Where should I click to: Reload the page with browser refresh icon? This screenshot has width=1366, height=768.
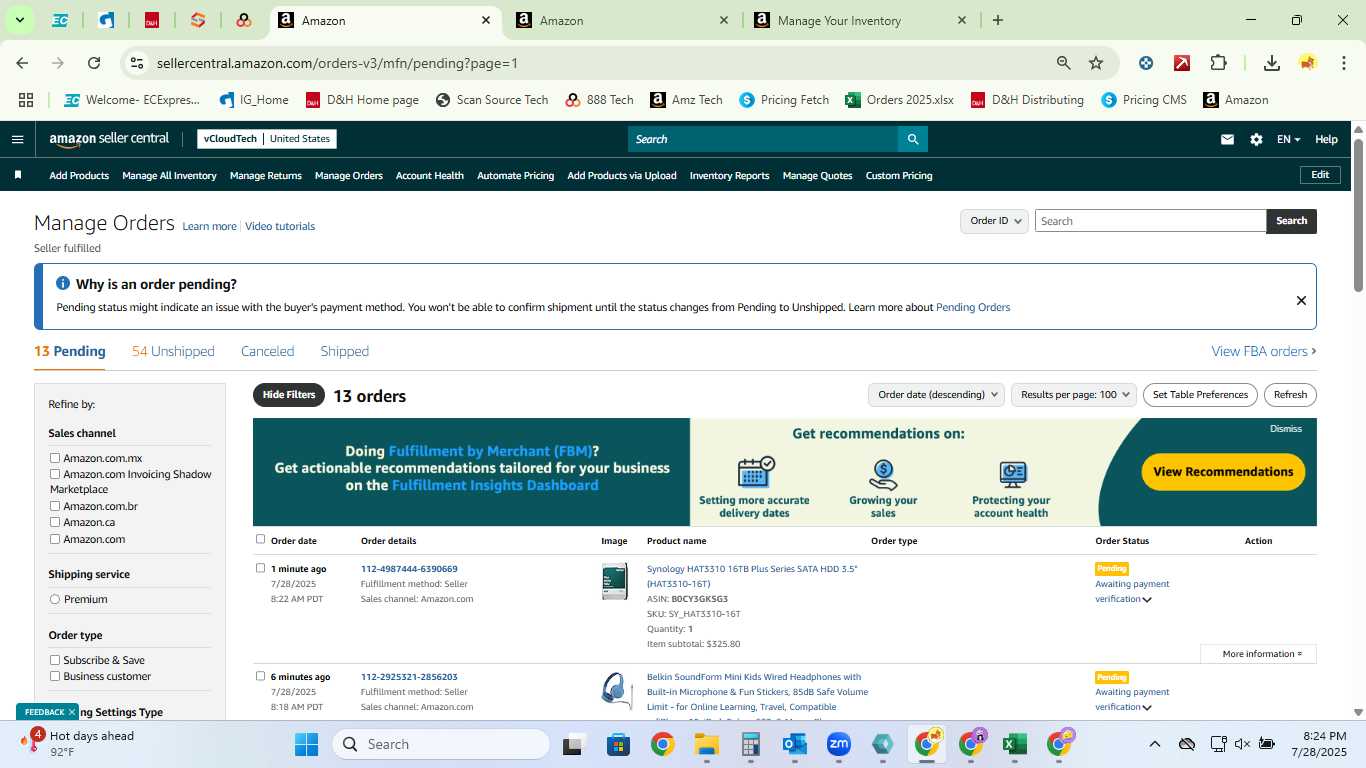pyautogui.click(x=94, y=63)
